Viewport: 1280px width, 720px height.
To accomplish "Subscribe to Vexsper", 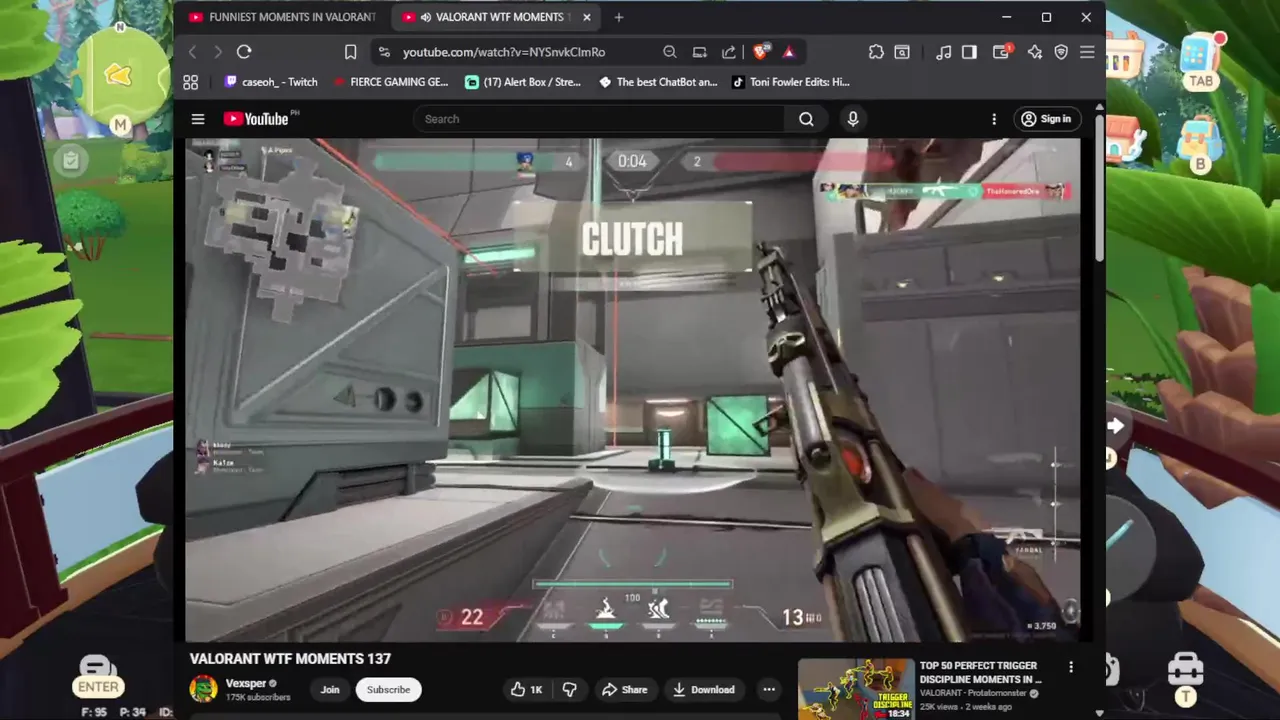I will coord(388,689).
